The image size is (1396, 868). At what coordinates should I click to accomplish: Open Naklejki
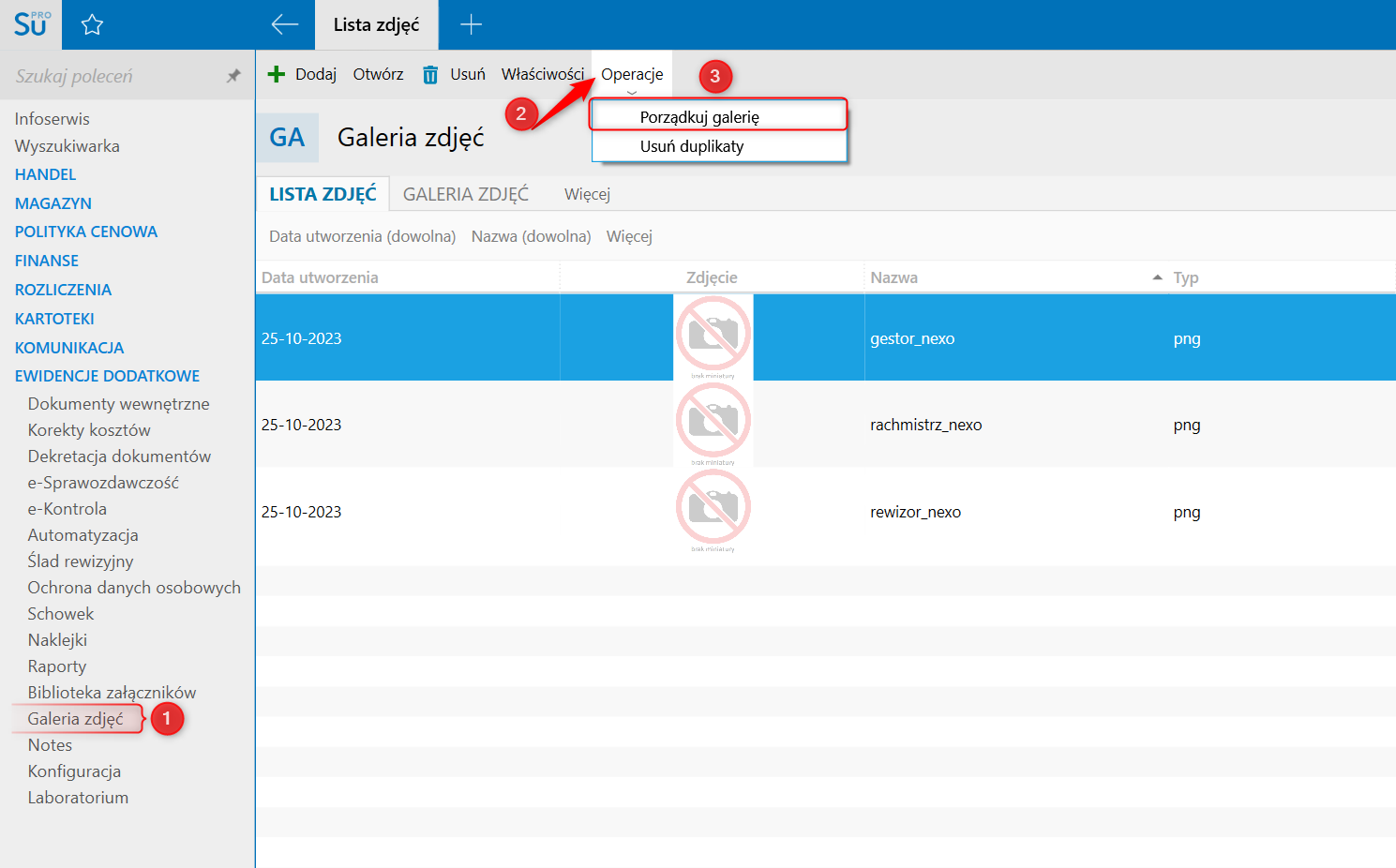[x=57, y=640]
